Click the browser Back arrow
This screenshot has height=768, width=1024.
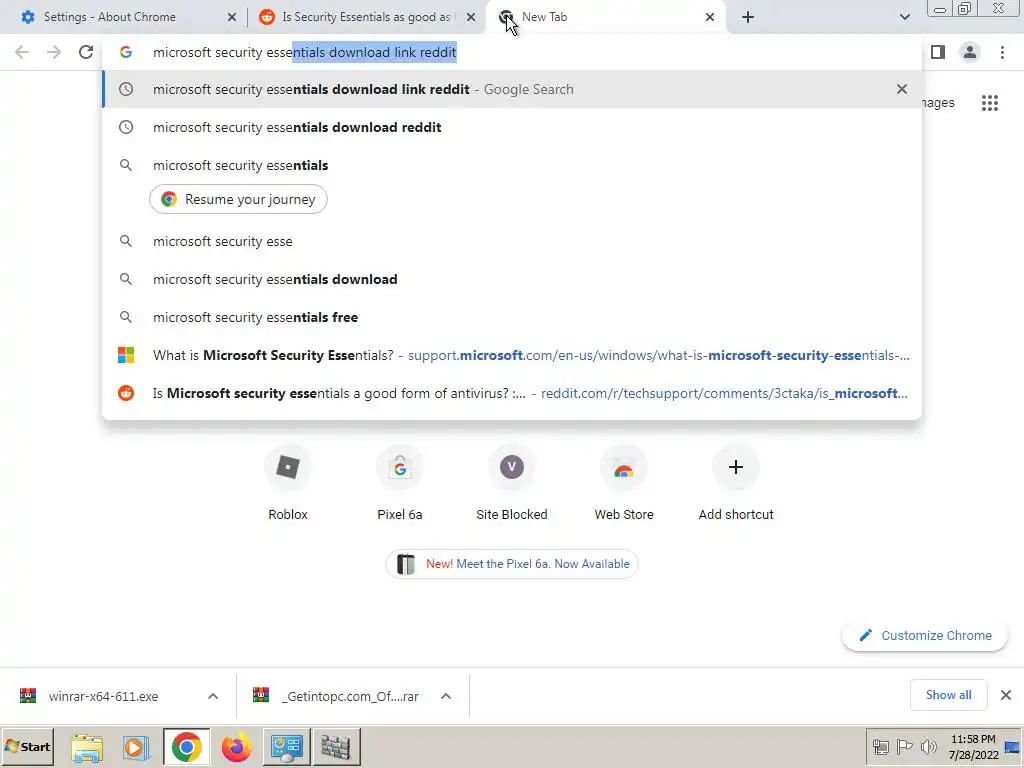click(x=22, y=52)
